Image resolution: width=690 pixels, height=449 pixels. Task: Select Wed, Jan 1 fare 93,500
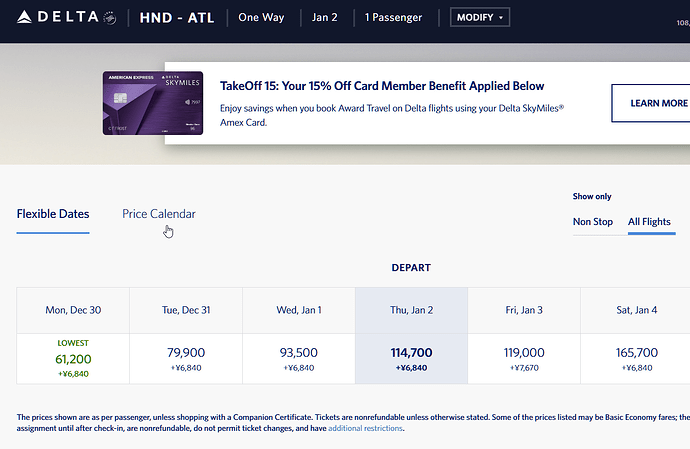(299, 358)
